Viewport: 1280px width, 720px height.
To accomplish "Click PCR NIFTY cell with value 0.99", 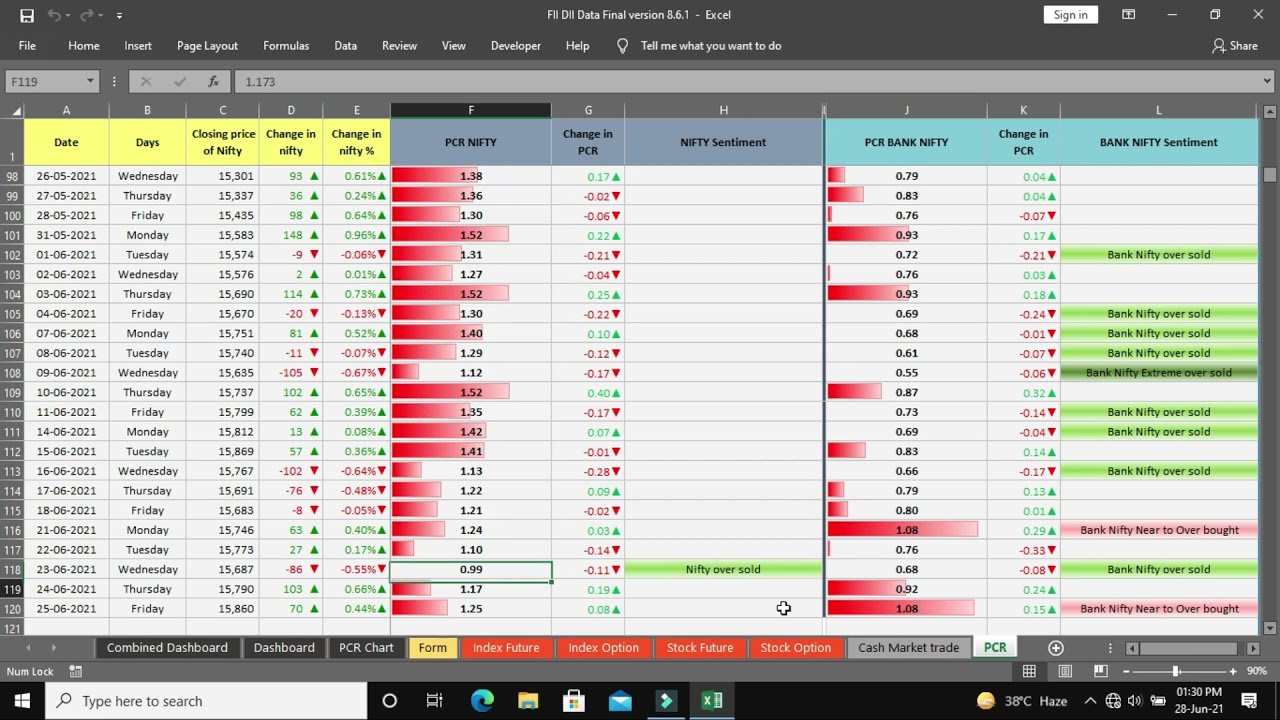I will pos(471,569).
